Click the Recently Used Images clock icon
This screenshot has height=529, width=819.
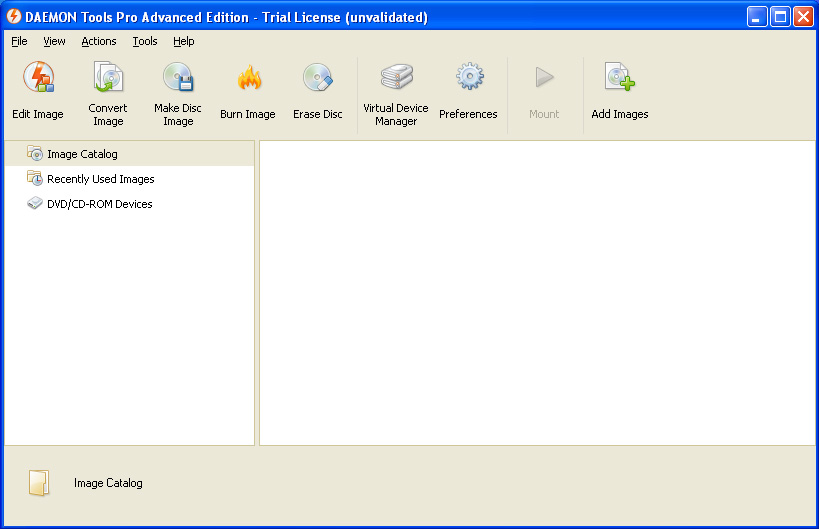[35, 179]
